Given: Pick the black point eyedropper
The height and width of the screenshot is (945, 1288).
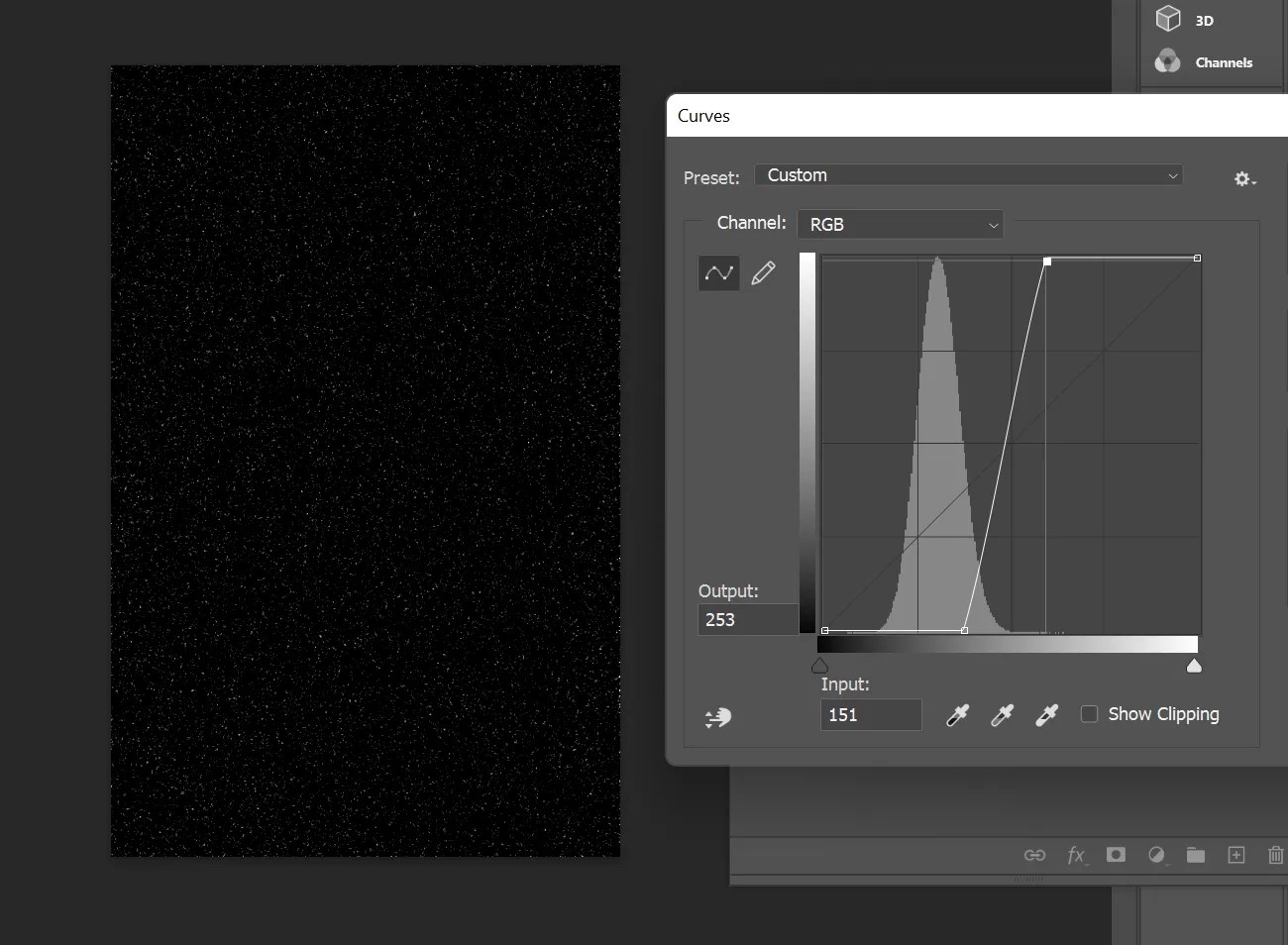Looking at the screenshot, I should [957, 715].
